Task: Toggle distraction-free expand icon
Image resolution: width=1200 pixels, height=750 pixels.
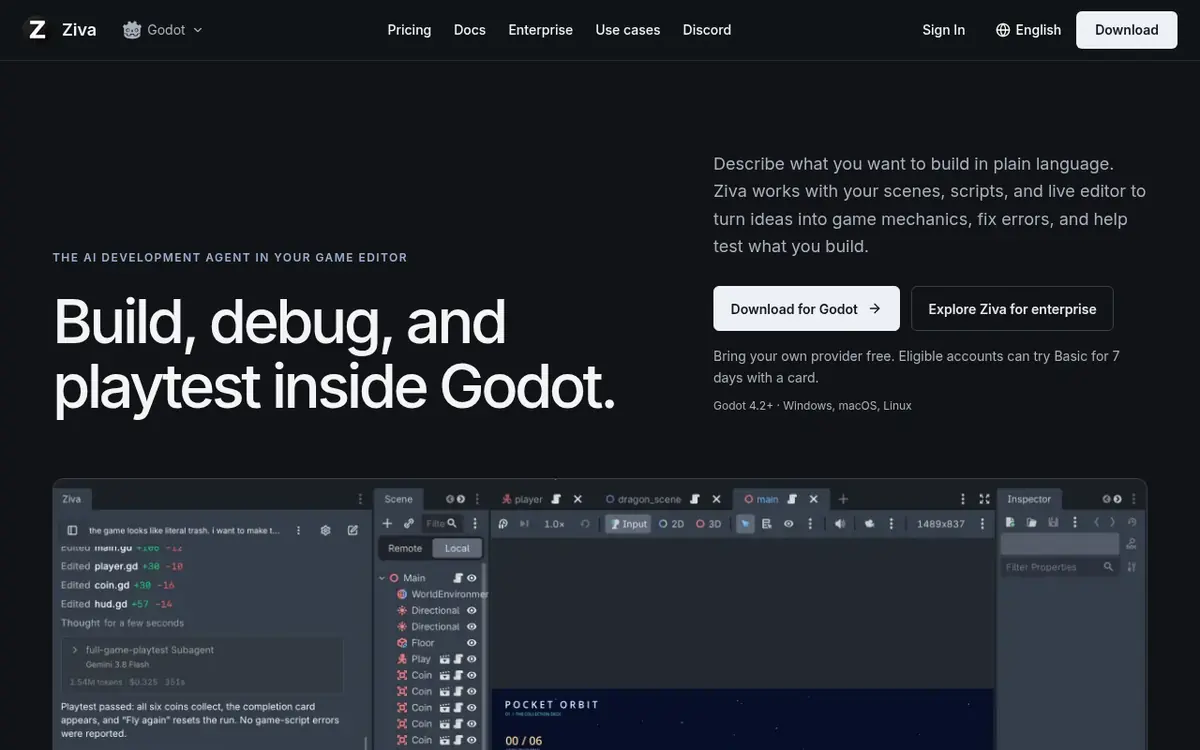Action: click(x=985, y=499)
